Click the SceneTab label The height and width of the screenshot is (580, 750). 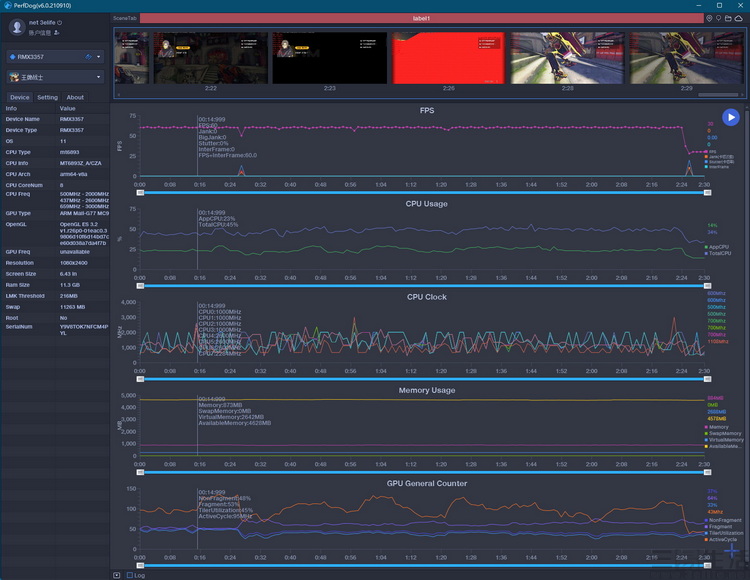(x=125, y=18)
